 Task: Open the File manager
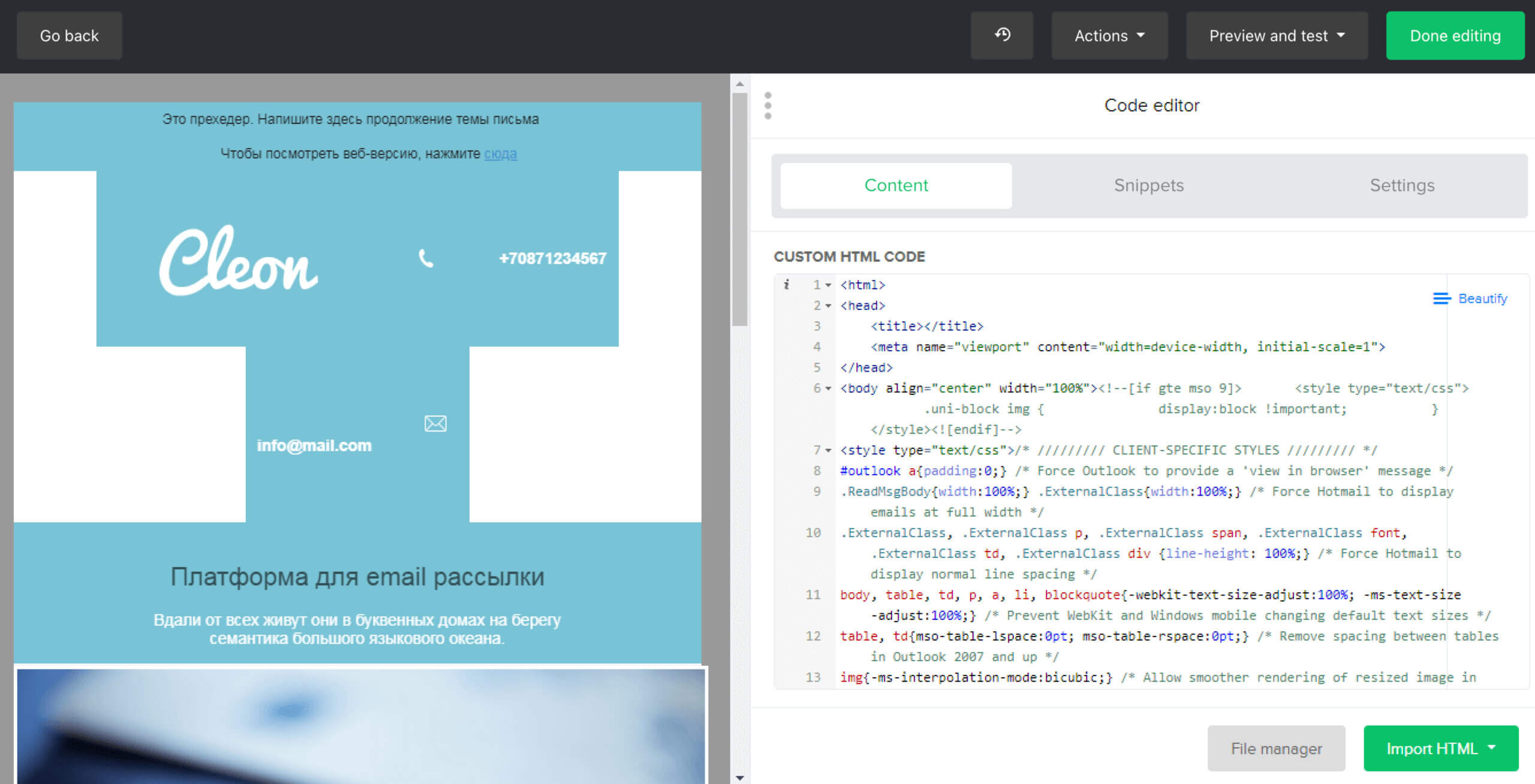point(1276,749)
